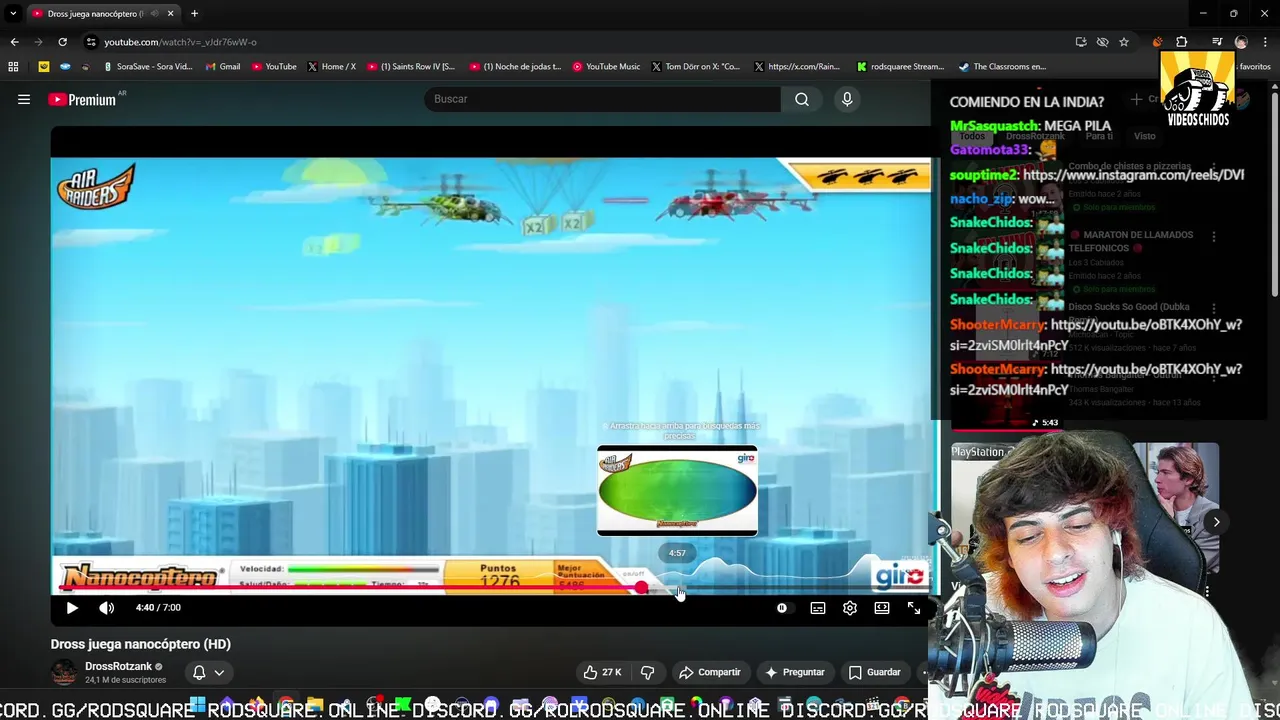The width and height of the screenshot is (1280, 720).
Task: Save video with Guardar button
Action: (x=874, y=672)
